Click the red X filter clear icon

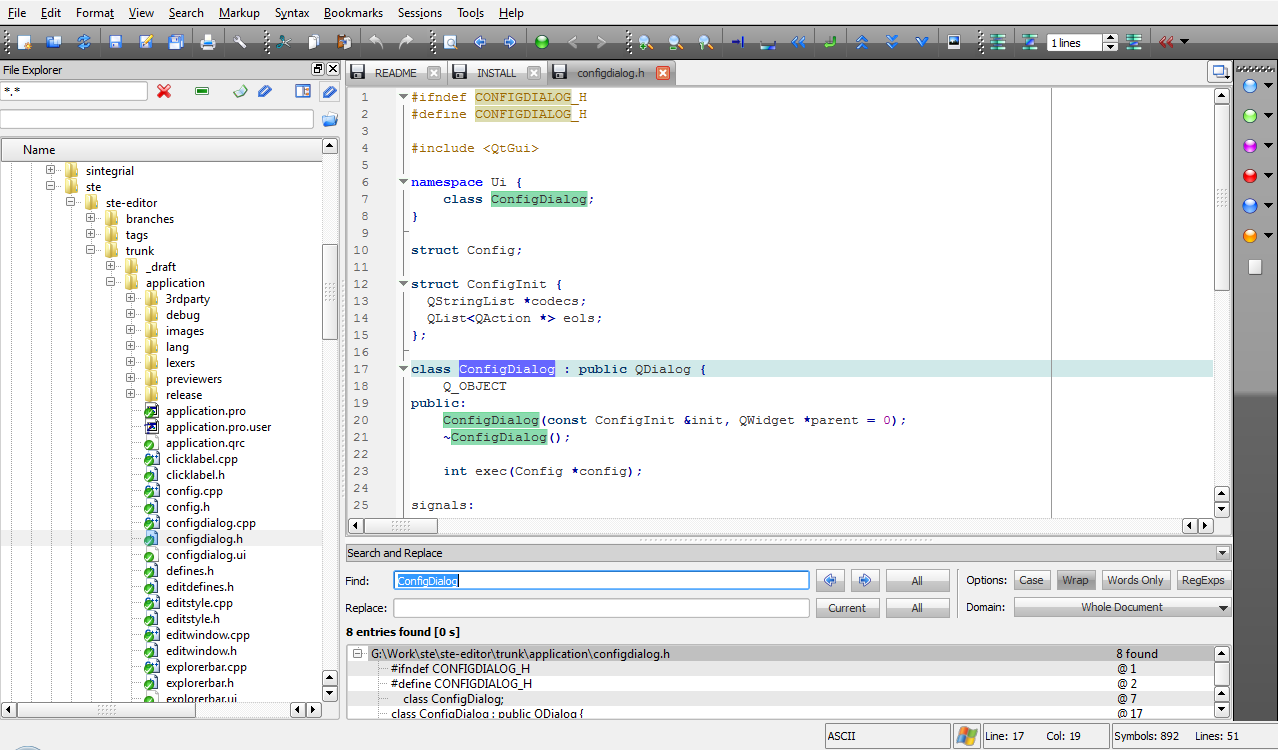pos(164,91)
